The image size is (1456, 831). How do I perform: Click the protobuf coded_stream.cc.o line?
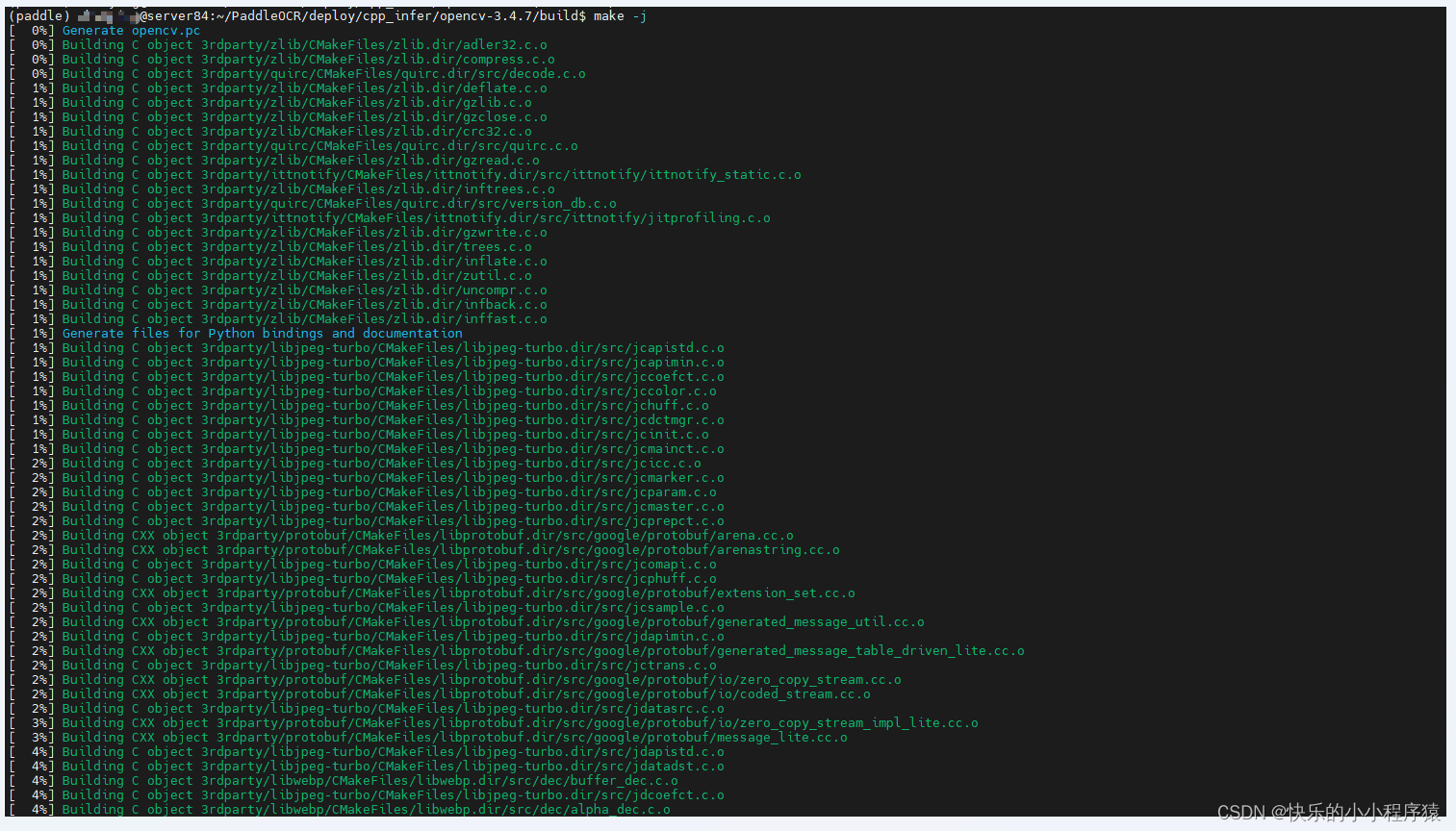tap(440, 693)
